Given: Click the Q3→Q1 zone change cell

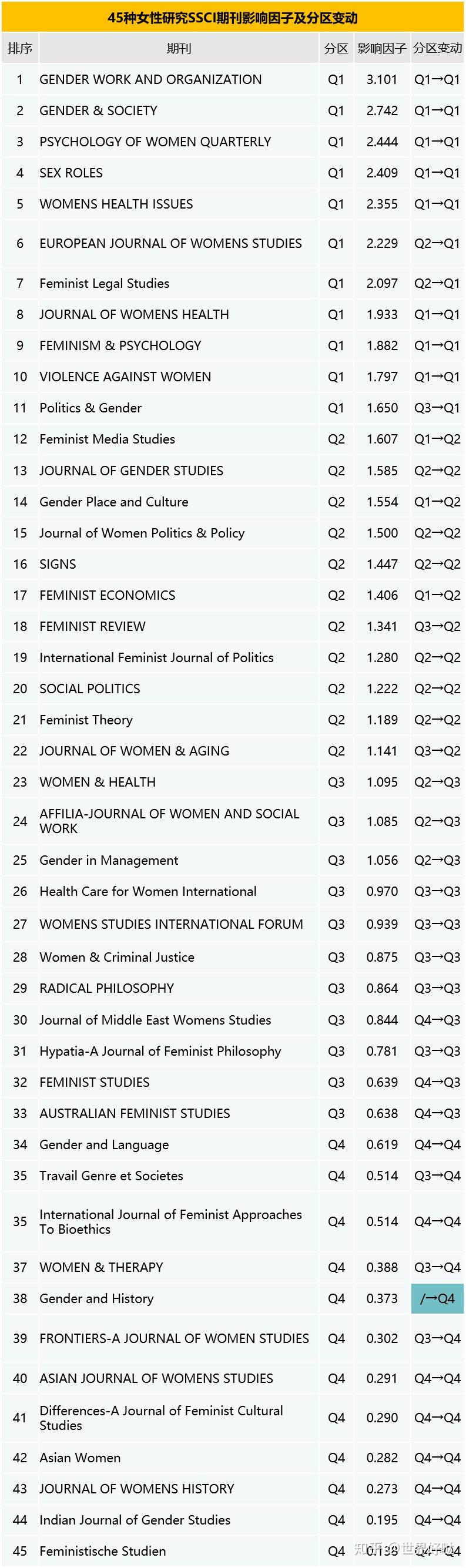Looking at the screenshot, I should click(x=437, y=408).
